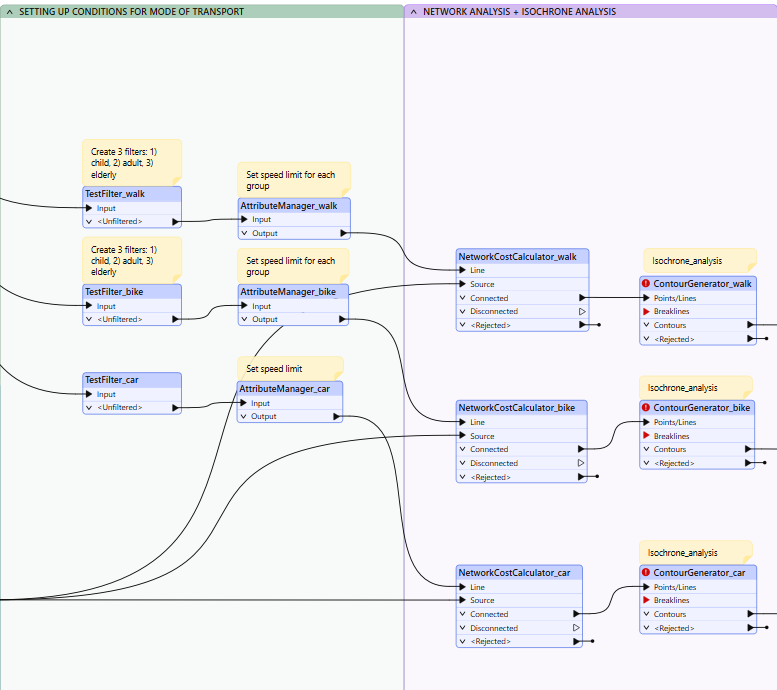Click the red Breaklines port arrow on ContourGenerator_bike

[646, 436]
